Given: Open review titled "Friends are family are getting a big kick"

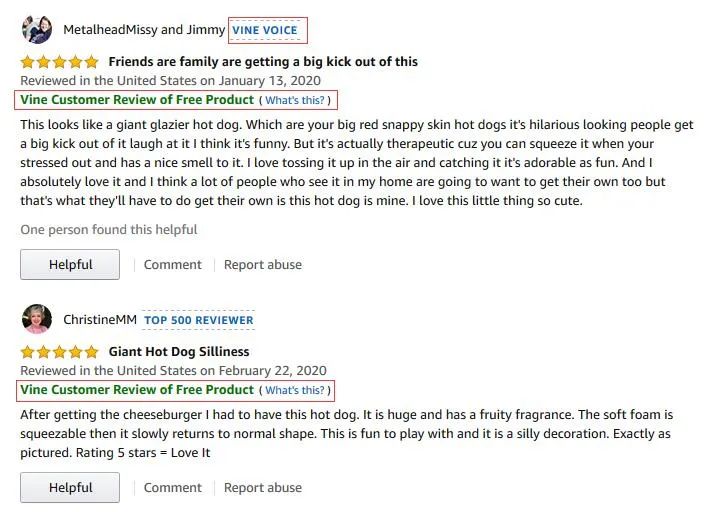Looking at the screenshot, I should point(262,62).
